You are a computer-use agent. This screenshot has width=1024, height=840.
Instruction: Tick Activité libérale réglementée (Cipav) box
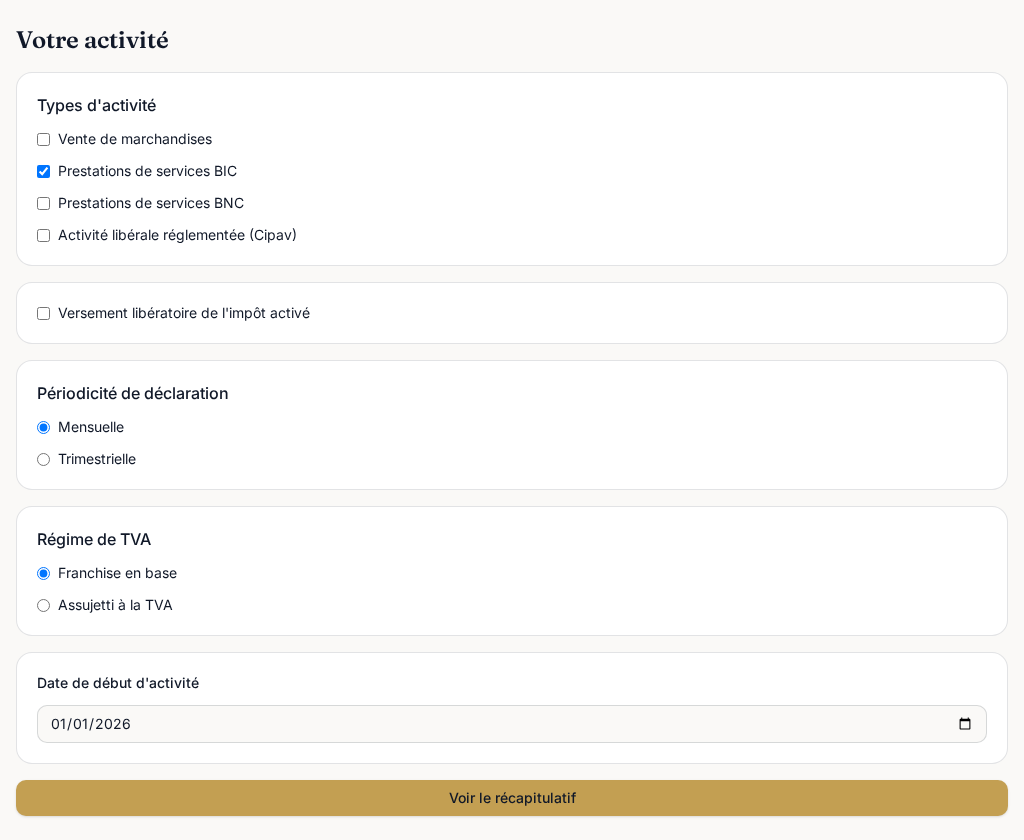point(44,236)
